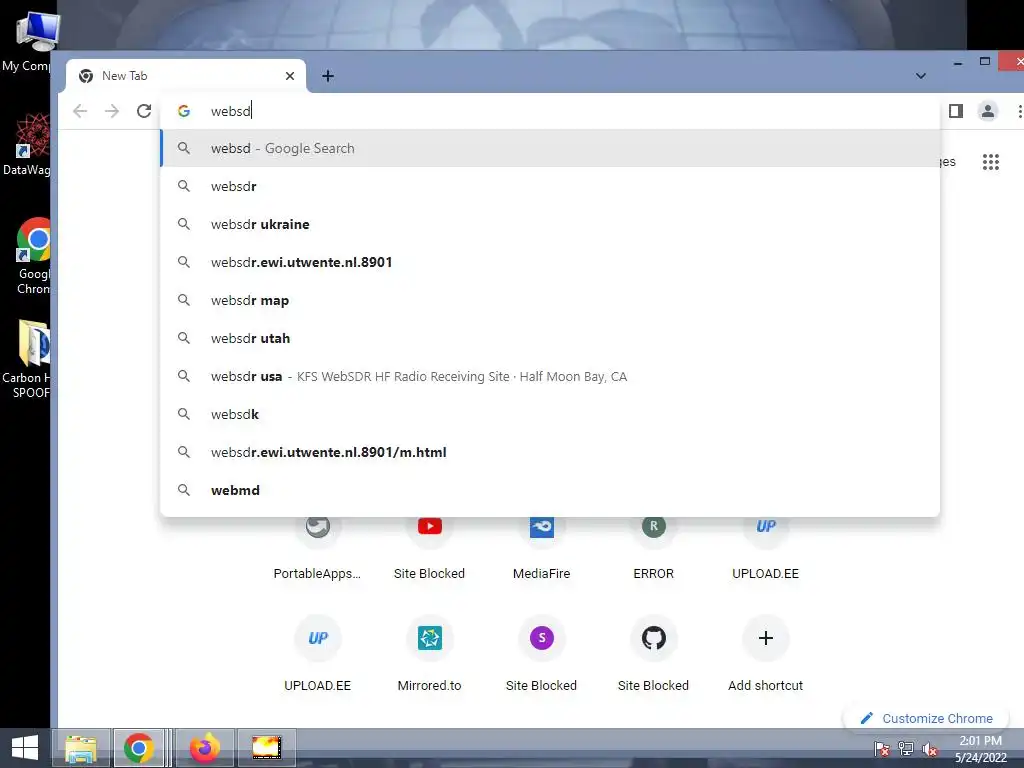This screenshot has height=768, width=1024.
Task: Click the browser back arrow
Action: pyautogui.click(x=80, y=111)
